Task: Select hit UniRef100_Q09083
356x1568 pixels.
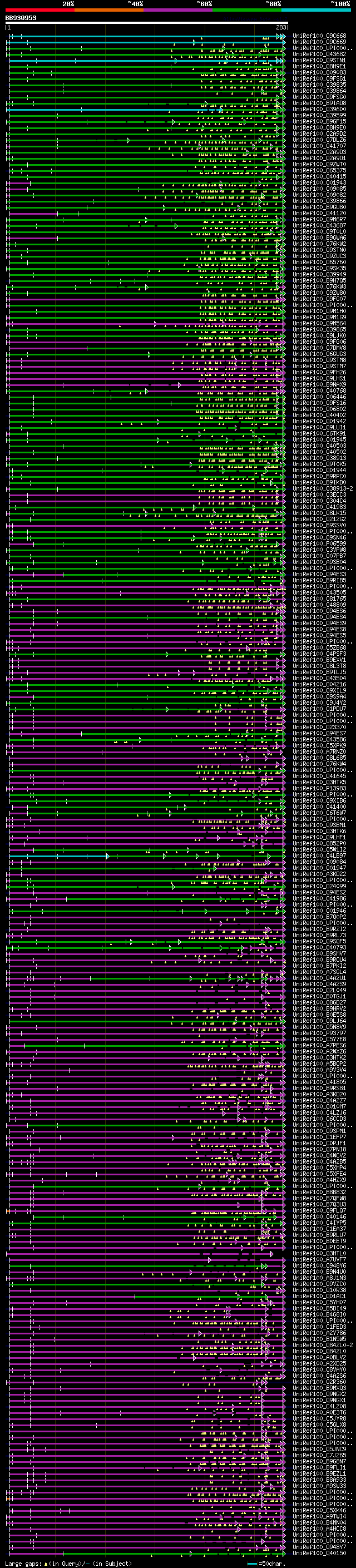Action: pyautogui.click(x=319, y=72)
